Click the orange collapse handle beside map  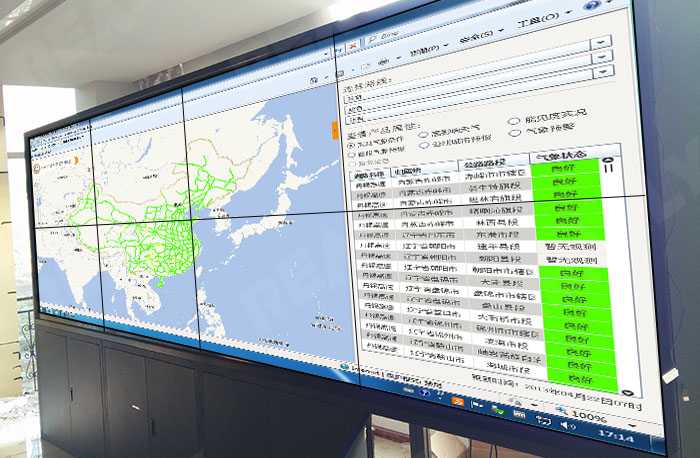[334, 130]
